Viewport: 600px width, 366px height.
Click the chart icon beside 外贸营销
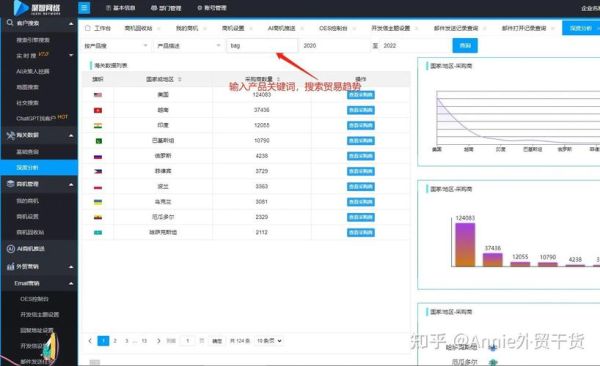click(11, 266)
